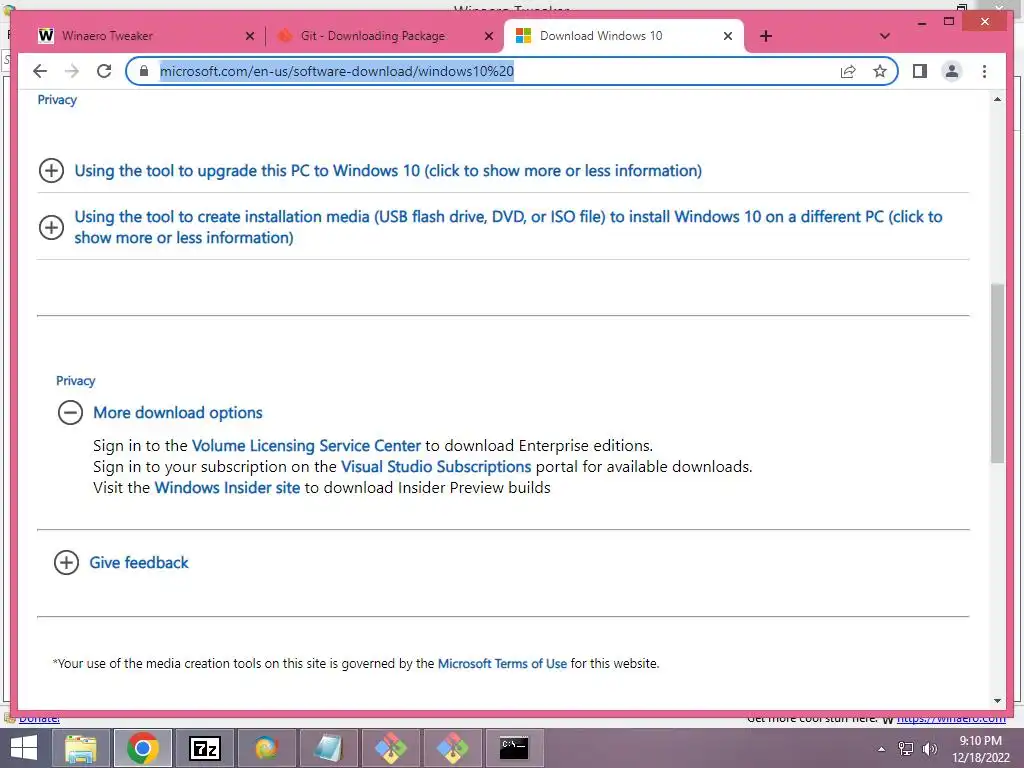This screenshot has width=1024, height=768.
Task: Expand 'Using the tool to upgrade this PC' section
Action: tap(51, 170)
